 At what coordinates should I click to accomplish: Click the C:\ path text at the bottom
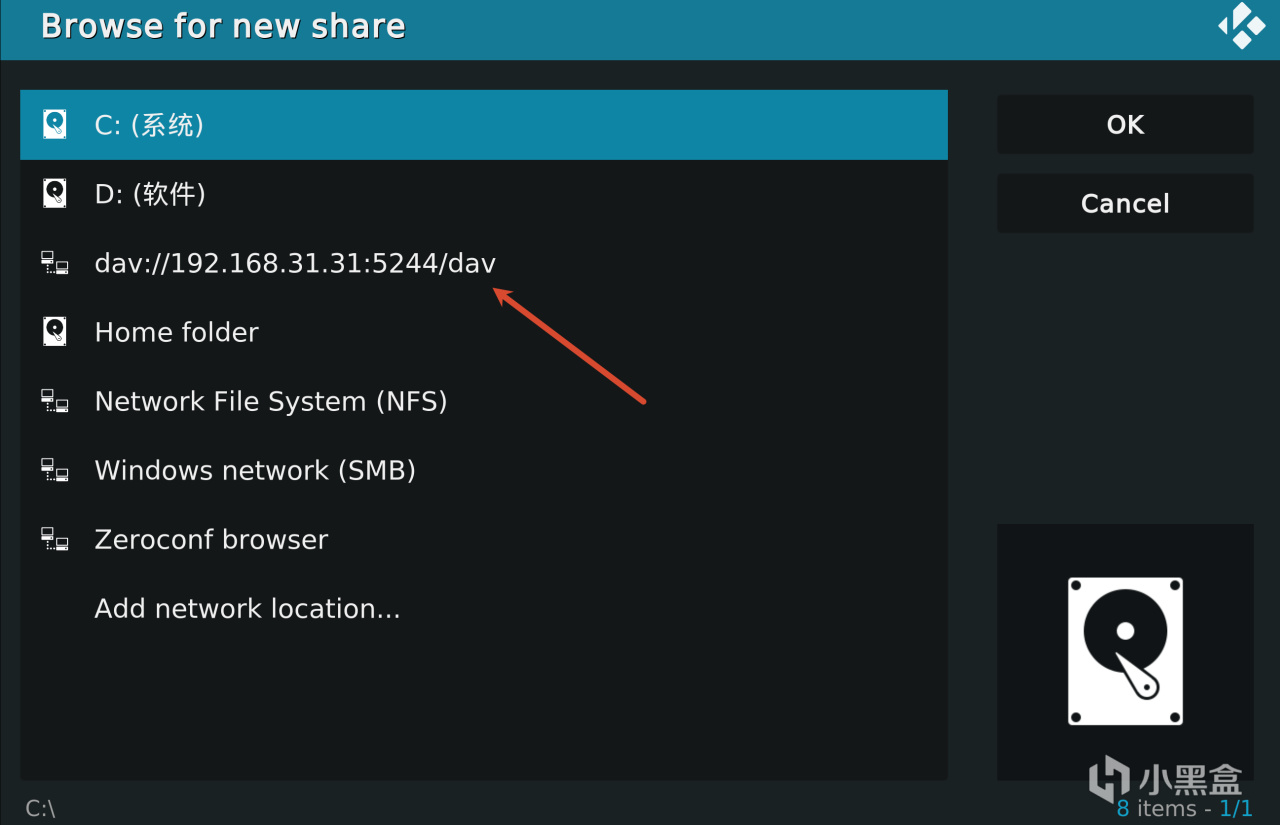(x=40, y=808)
